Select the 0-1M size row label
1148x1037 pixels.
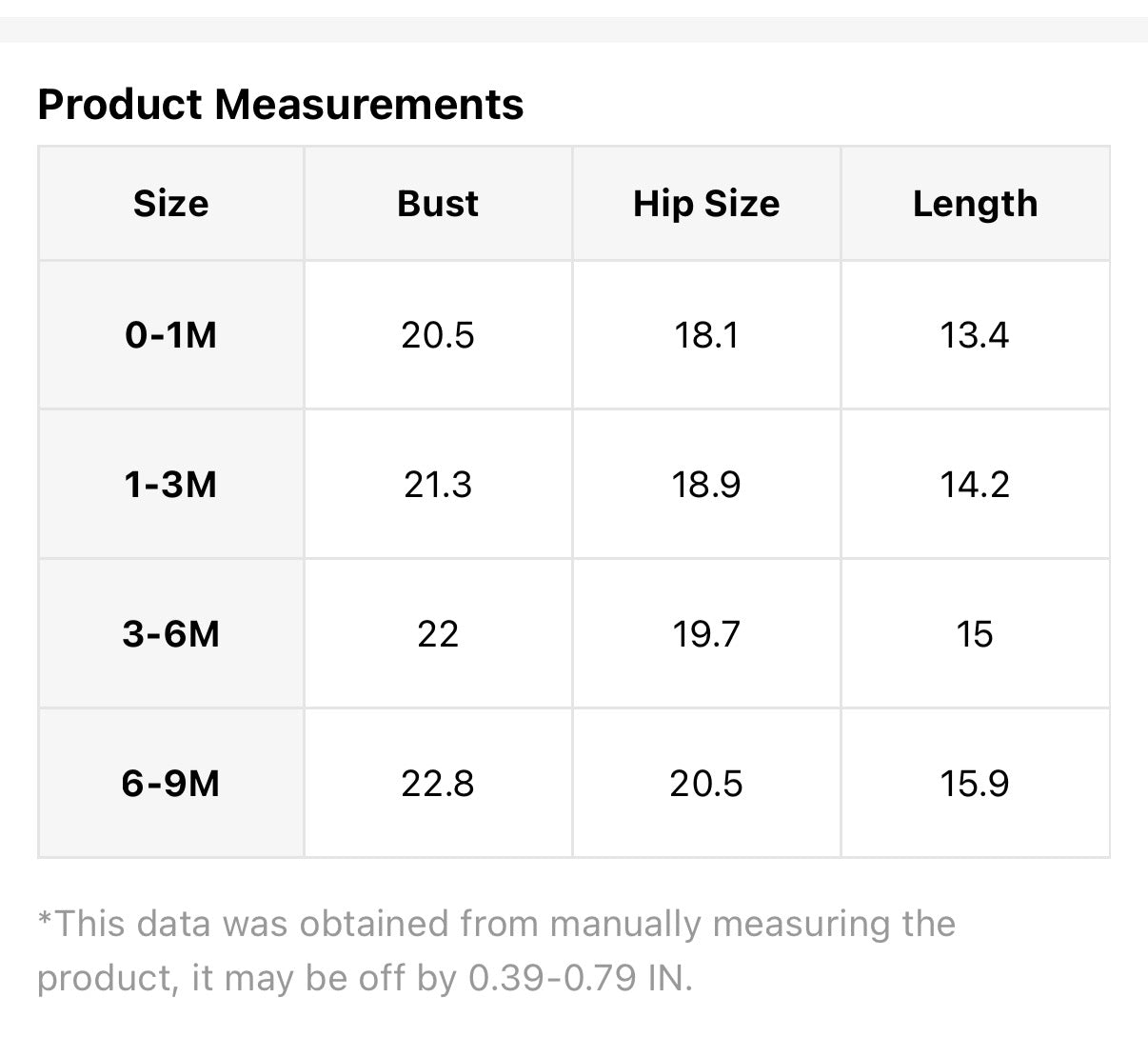click(x=171, y=335)
